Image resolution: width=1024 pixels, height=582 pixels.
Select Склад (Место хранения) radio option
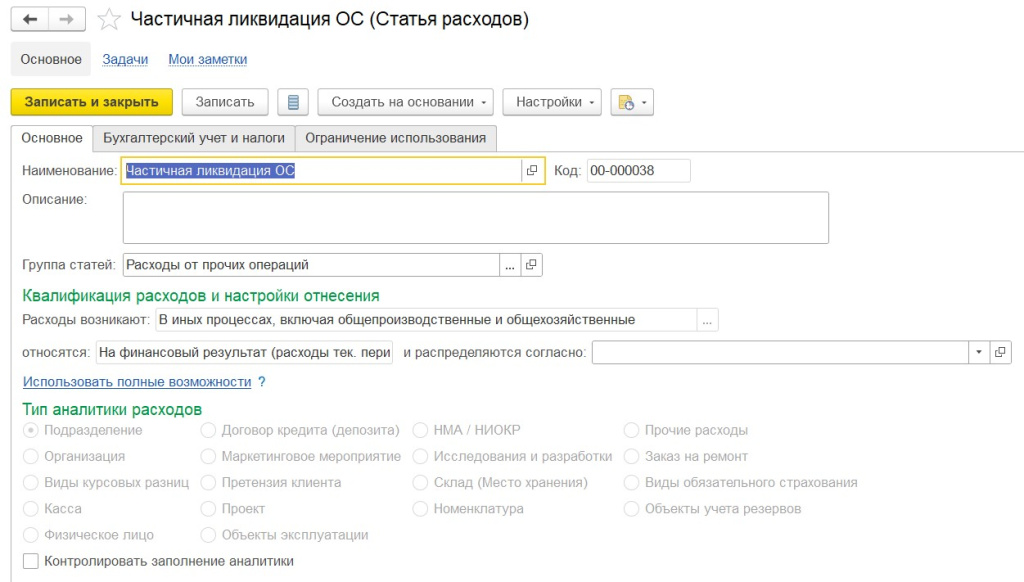[421, 483]
